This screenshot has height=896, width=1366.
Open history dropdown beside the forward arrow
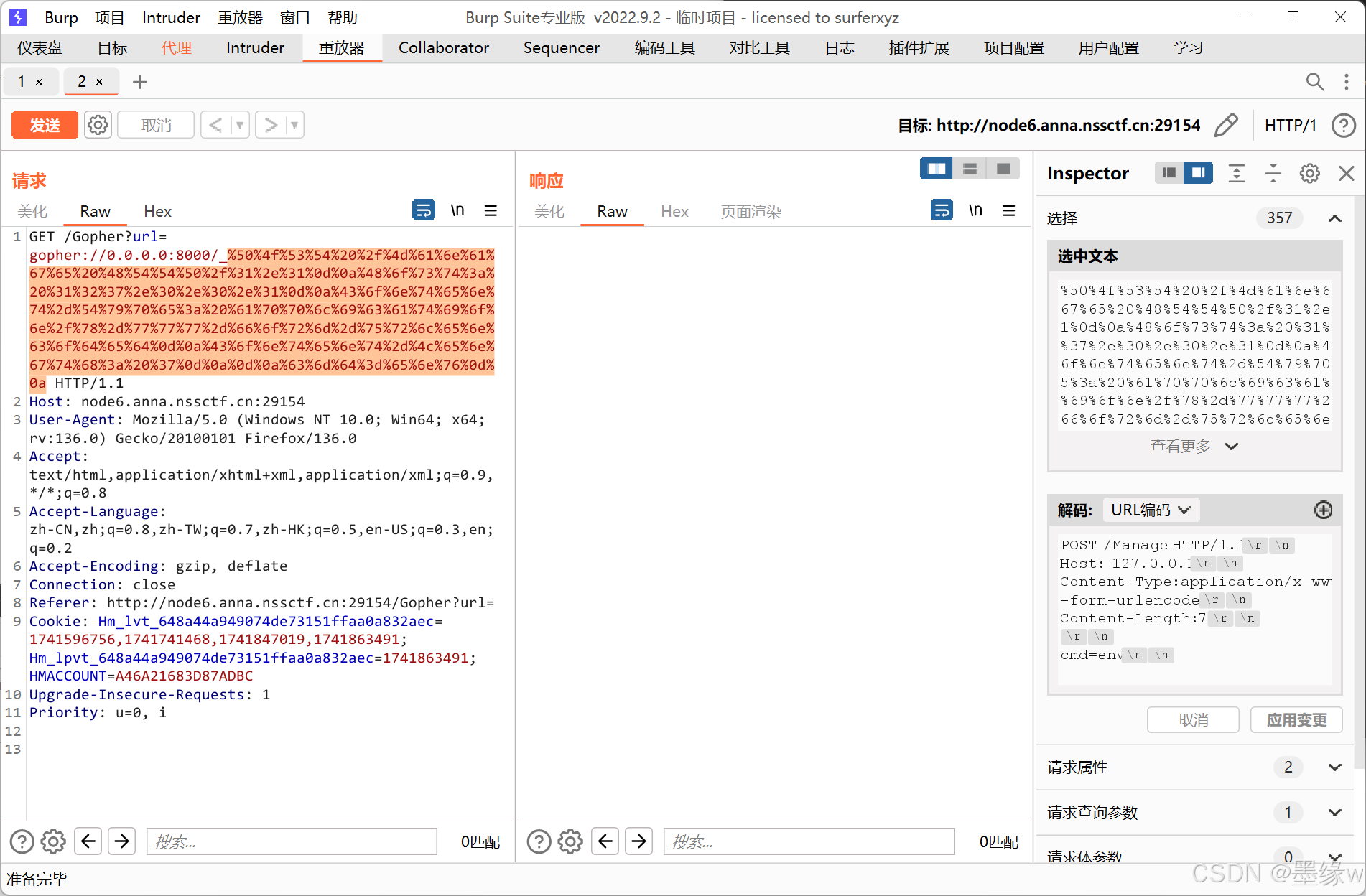[x=294, y=125]
